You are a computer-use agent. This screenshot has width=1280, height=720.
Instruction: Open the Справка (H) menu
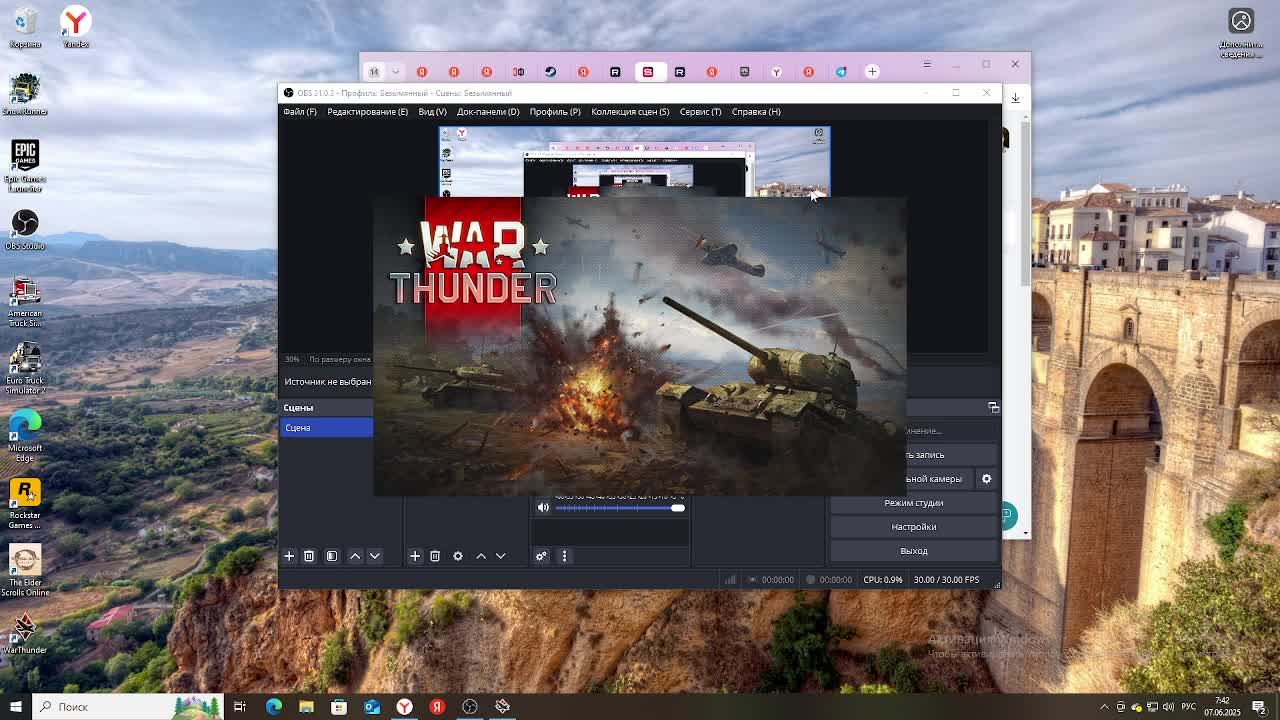coord(756,112)
